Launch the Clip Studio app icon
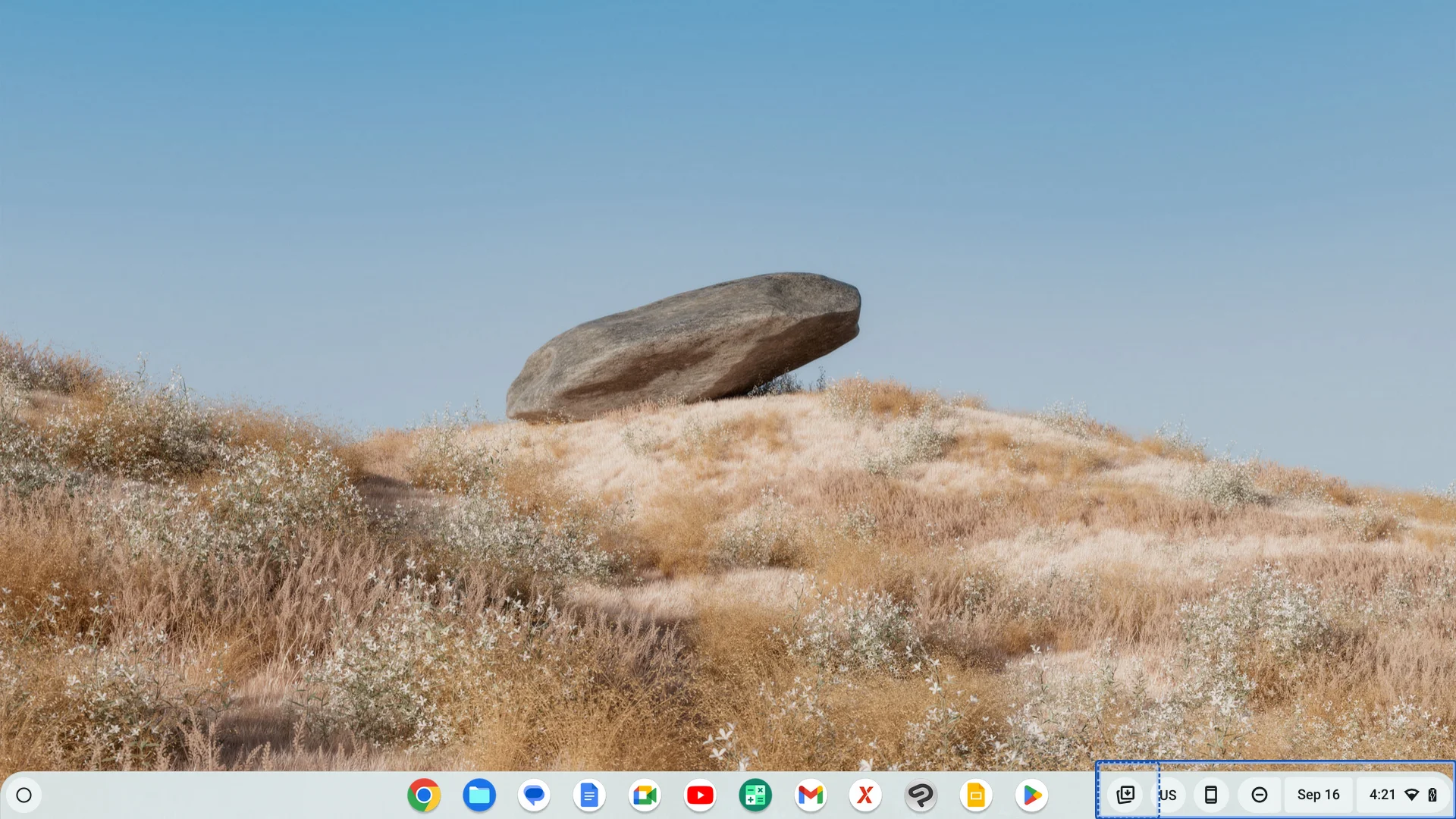Viewport: 1456px width, 819px height. click(921, 795)
